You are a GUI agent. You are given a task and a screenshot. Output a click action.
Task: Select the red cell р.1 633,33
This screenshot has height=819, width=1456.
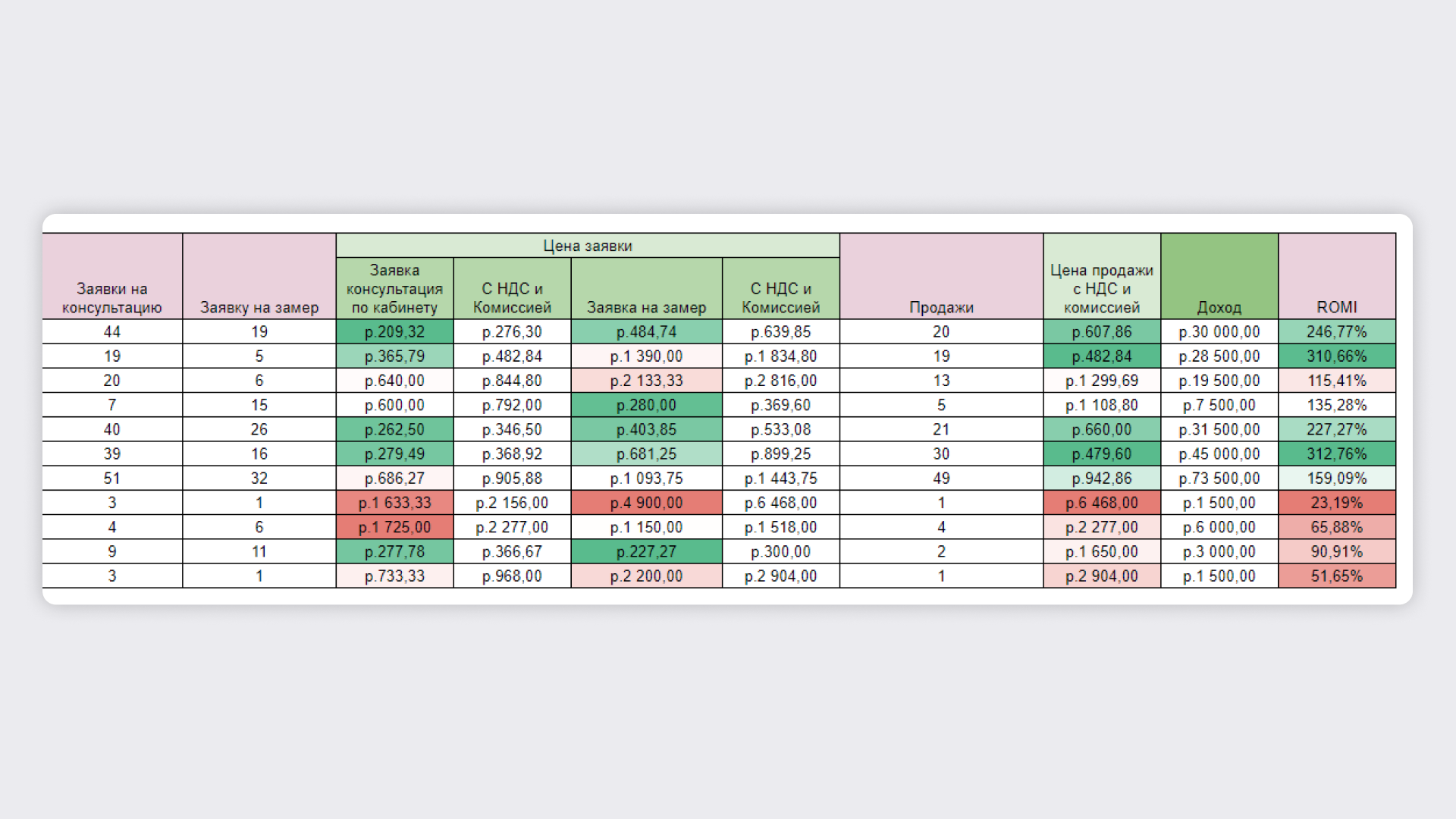pyautogui.click(x=395, y=503)
